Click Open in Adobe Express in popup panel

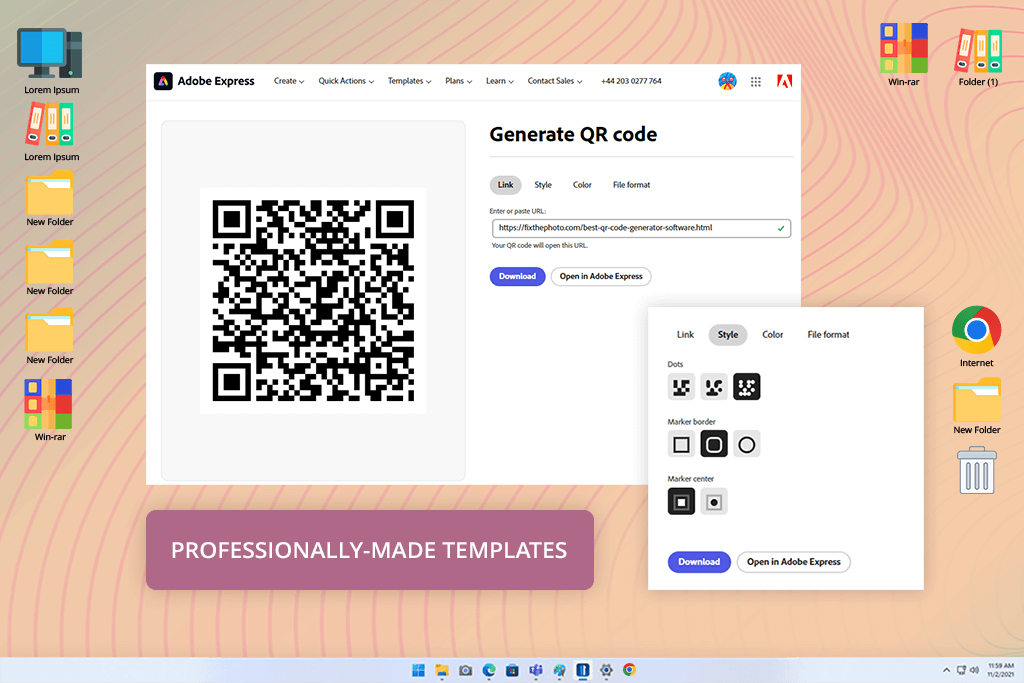tap(793, 562)
